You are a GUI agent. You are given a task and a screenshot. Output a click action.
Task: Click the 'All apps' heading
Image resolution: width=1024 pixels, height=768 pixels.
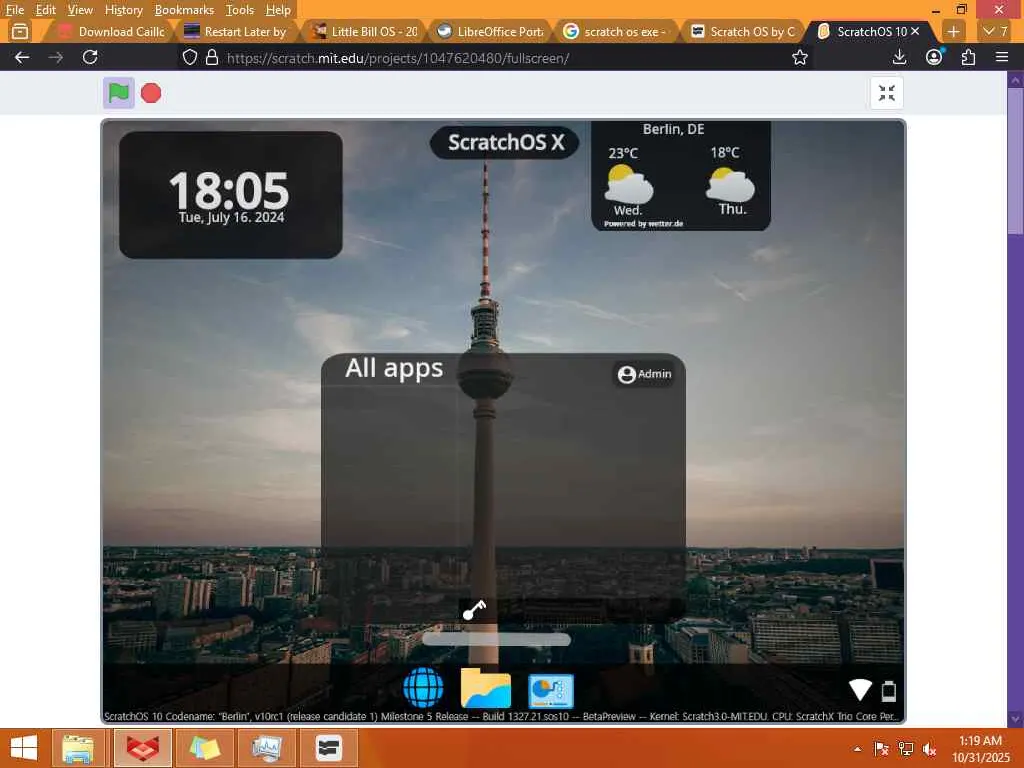(x=394, y=368)
